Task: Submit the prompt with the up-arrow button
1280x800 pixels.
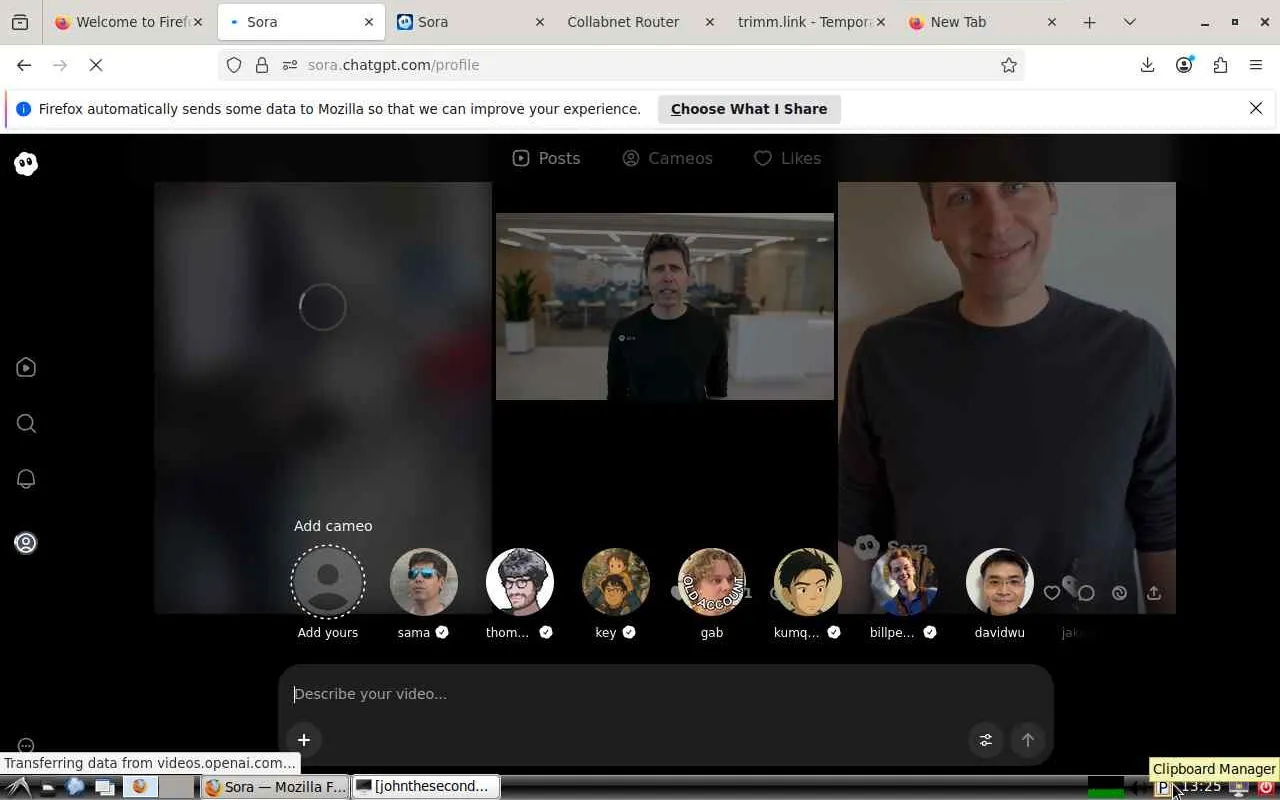Action: pos(1028,740)
